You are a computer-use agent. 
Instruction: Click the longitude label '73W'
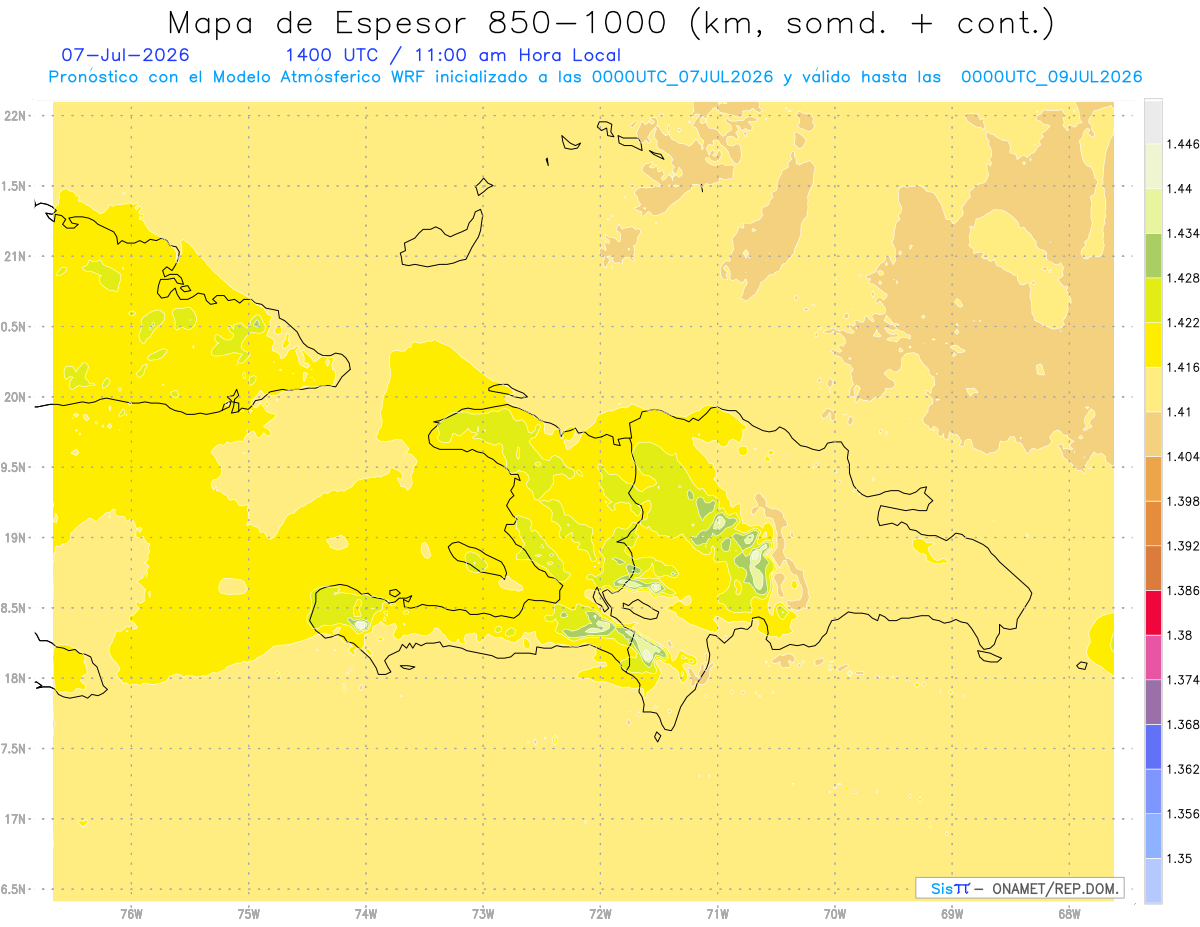pos(483,914)
